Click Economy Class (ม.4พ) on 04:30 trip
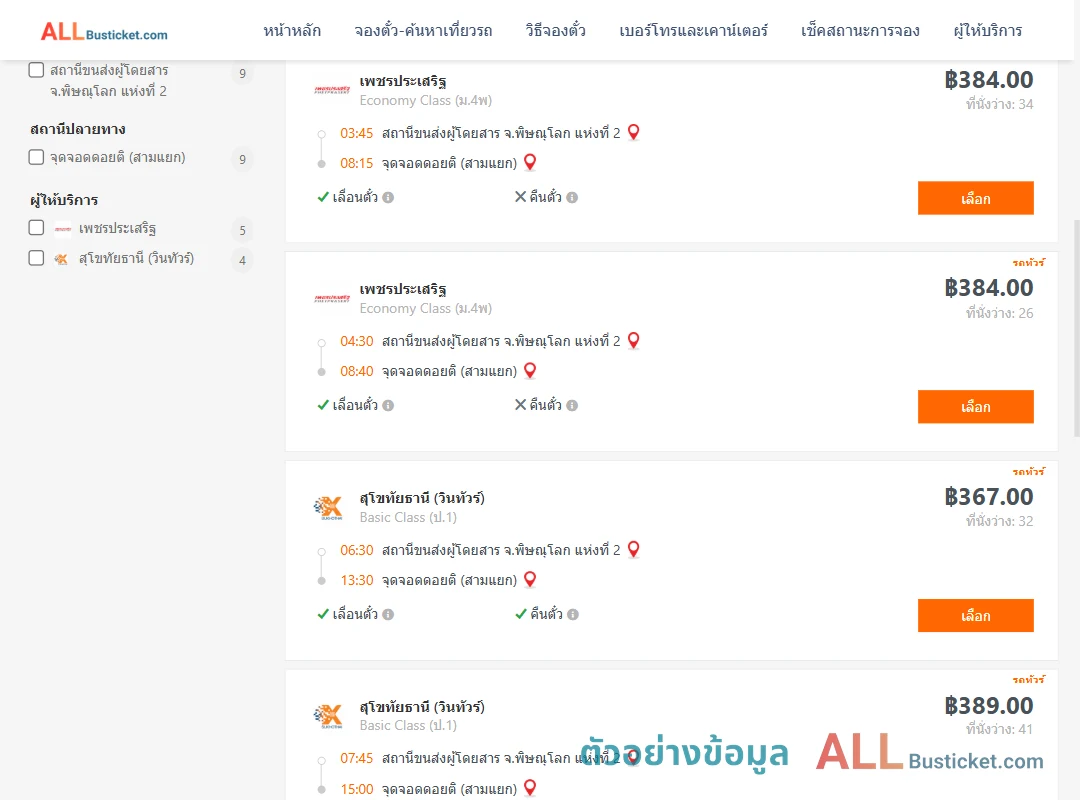 click(x=426, y=309)
